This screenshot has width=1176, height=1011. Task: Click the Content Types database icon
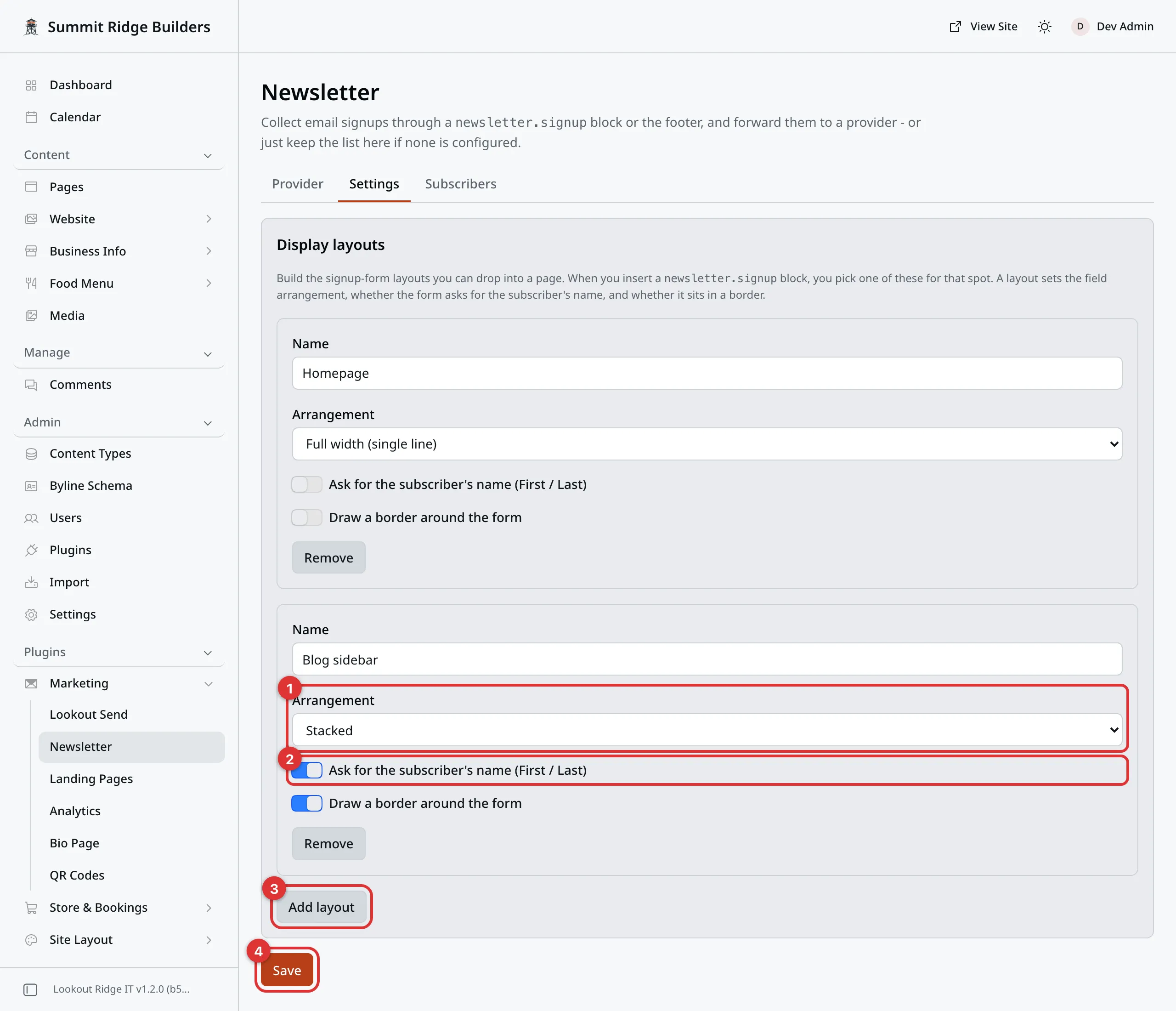point(31,454)
